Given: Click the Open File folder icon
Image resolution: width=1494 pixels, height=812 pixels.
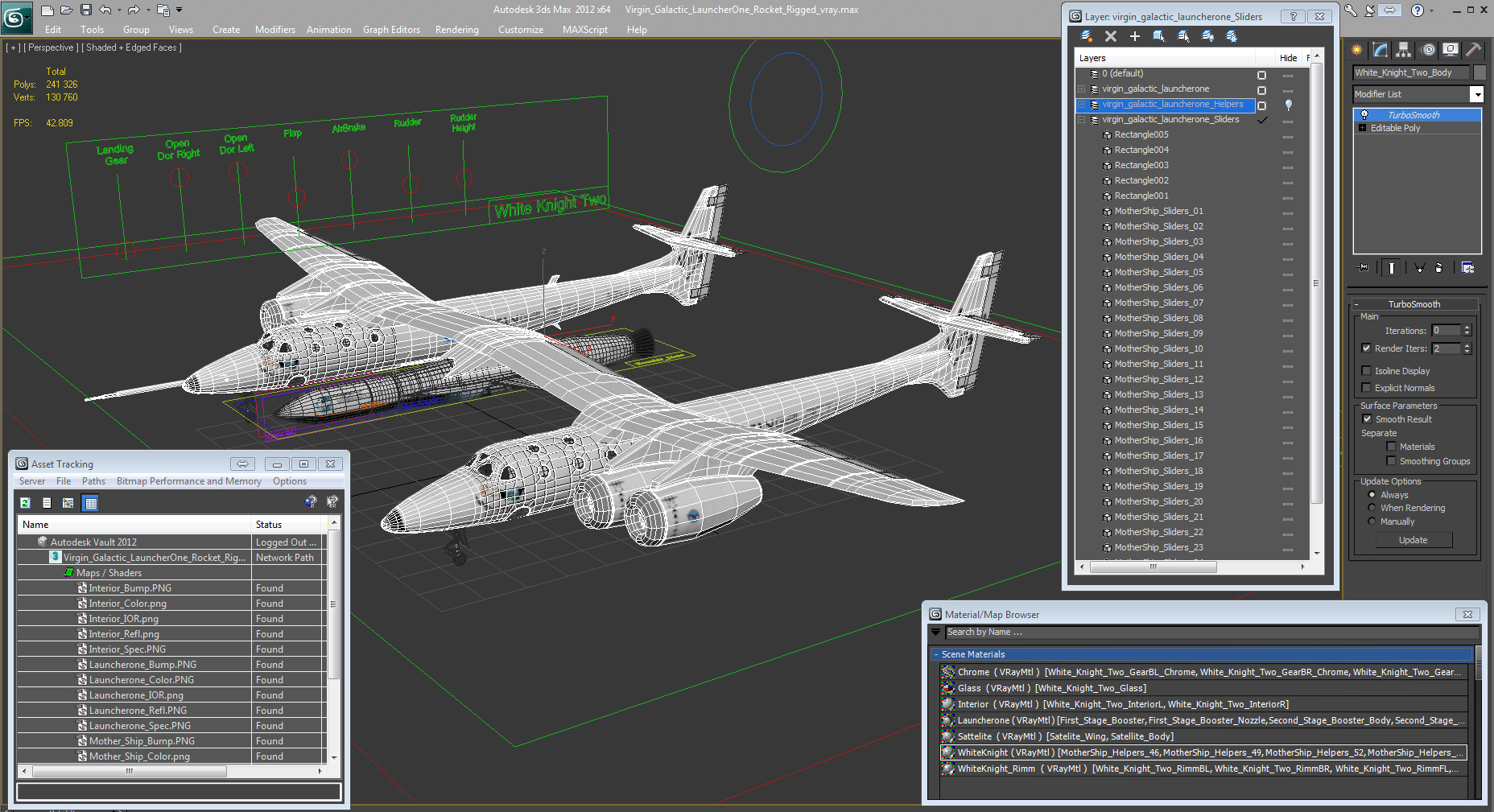Looking at the screenshot, I should (67, 10).
